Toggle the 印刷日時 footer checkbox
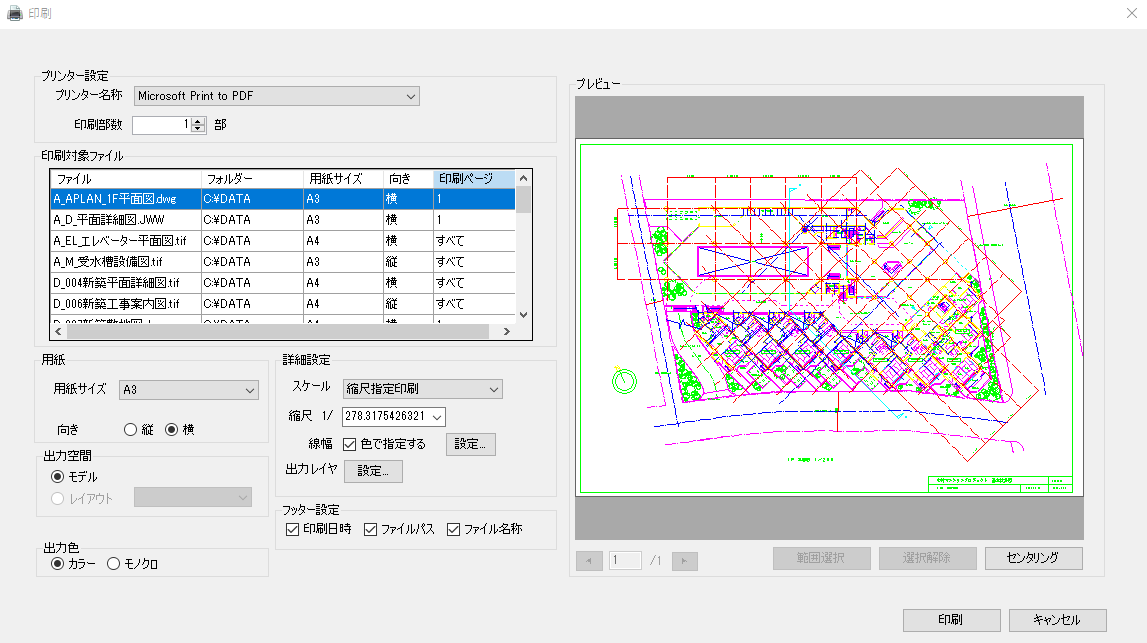Screen dimensions: 1147x643 click(293, 529)
